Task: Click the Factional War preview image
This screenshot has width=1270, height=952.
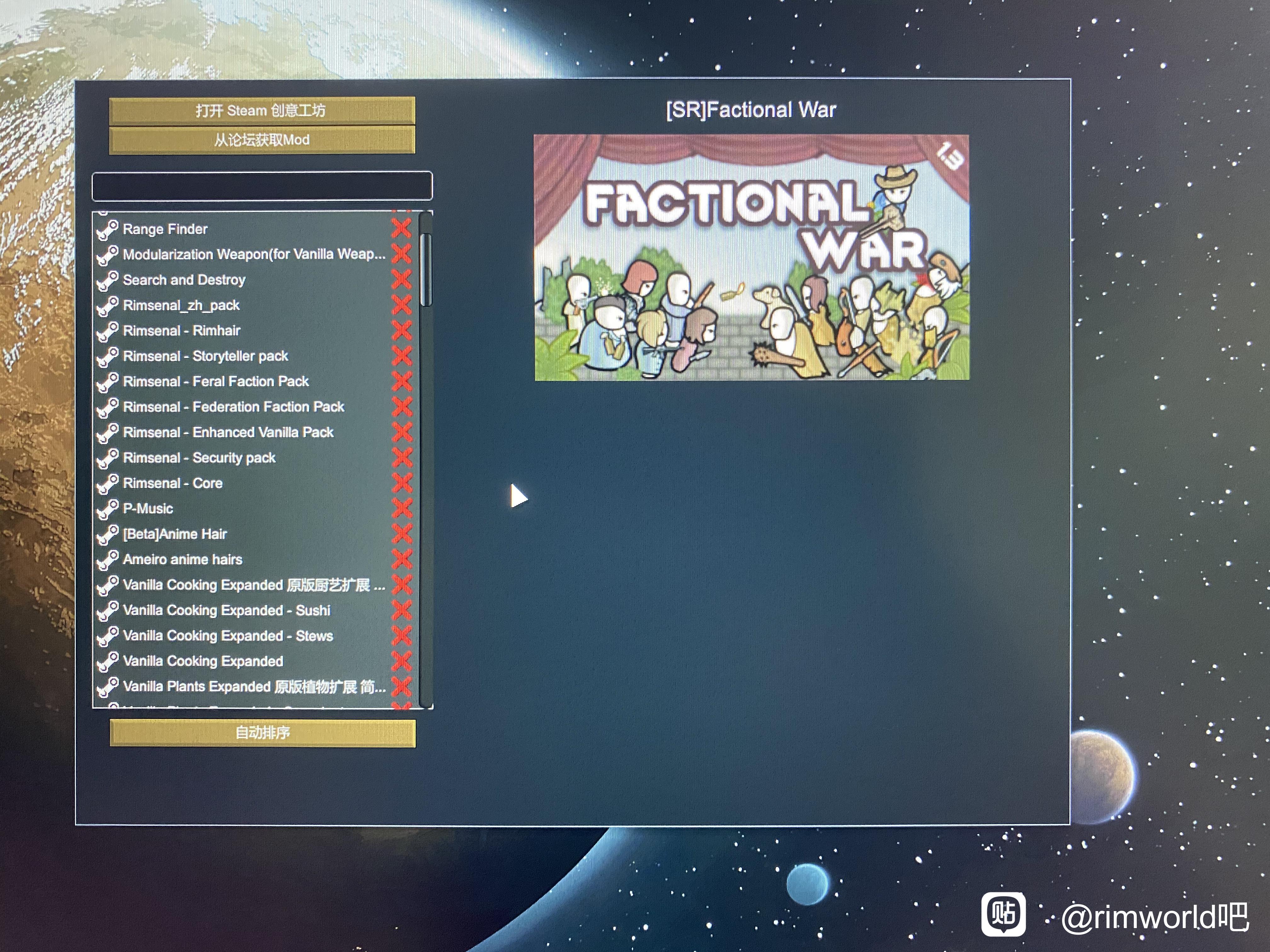Action: point(752,258)
